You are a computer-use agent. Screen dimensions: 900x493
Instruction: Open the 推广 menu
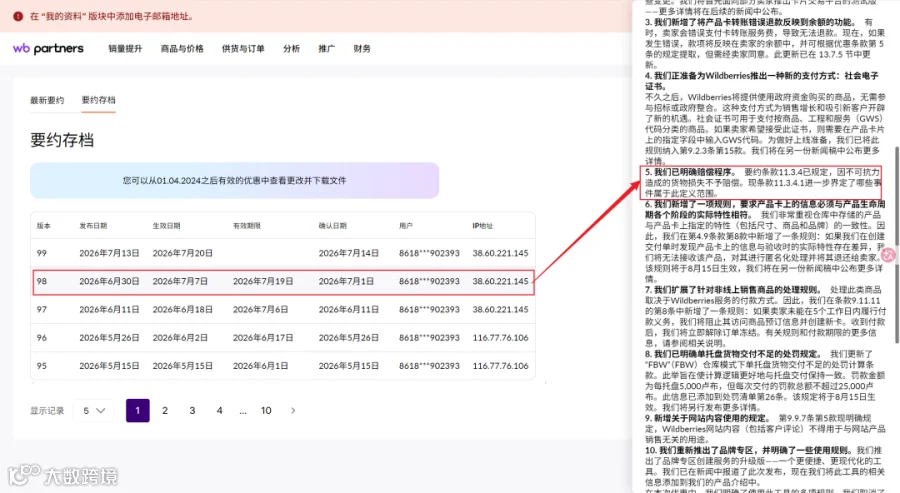point(327,49)
